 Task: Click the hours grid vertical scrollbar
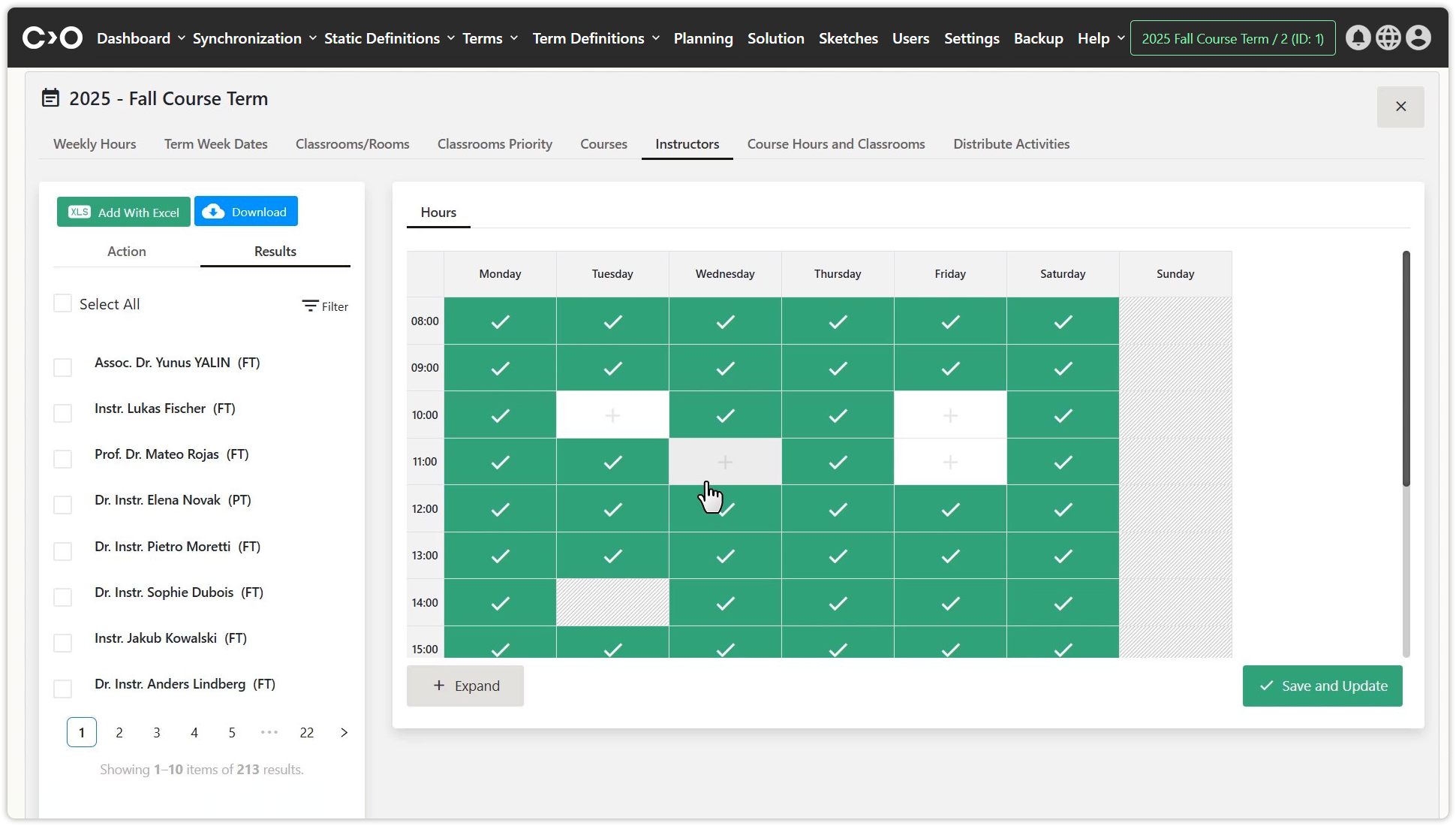1406,368
